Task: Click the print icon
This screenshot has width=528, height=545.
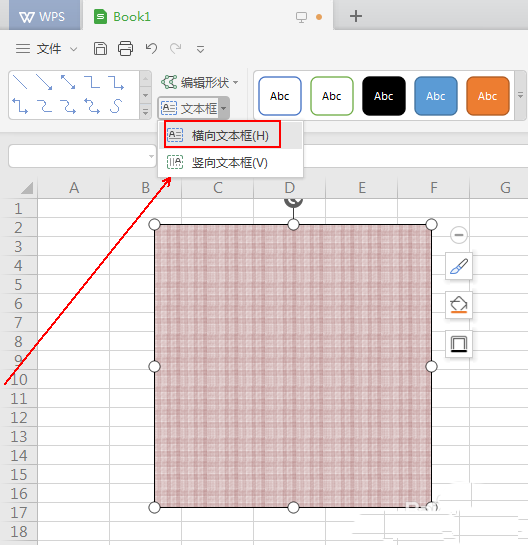Action: (125, 49)
